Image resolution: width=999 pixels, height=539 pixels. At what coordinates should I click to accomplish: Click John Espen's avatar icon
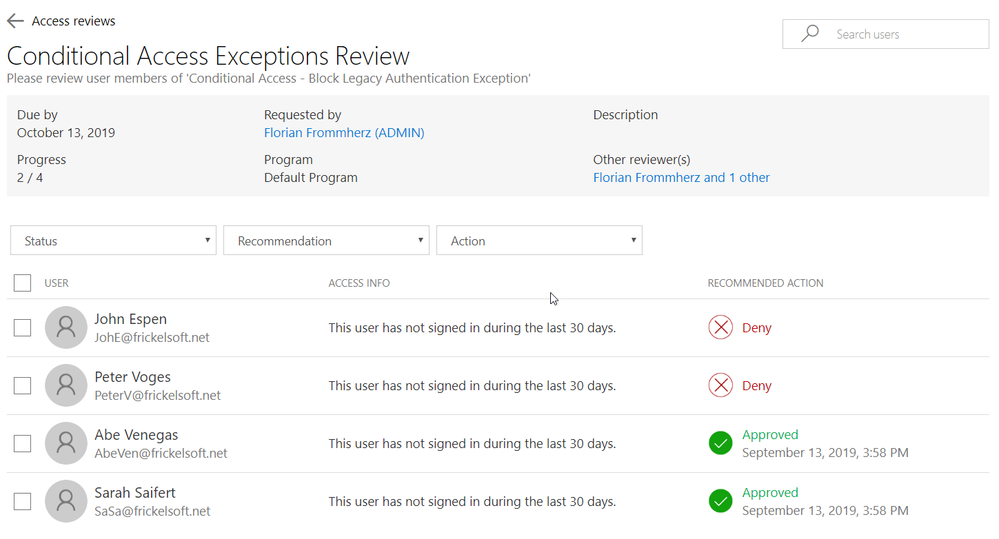pyautogui.click(x=66, y=327)
